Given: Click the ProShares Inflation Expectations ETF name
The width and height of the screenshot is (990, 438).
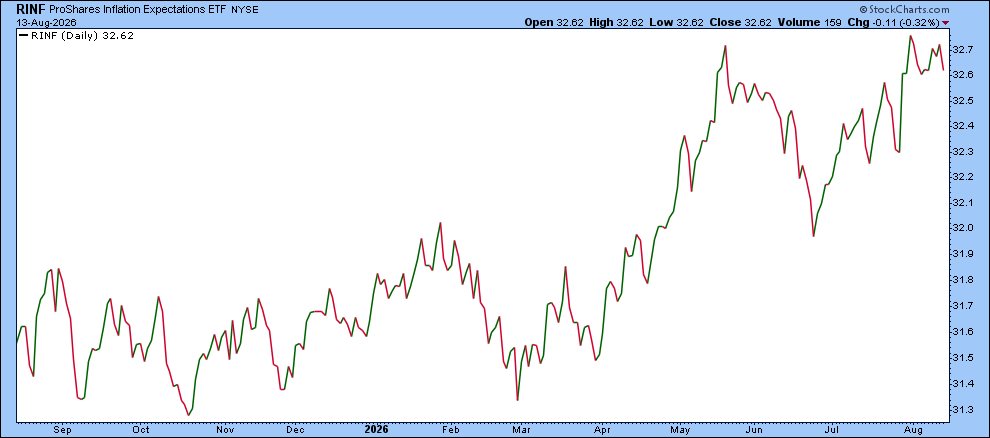Looking at the screenshot, I should (136, 10).
